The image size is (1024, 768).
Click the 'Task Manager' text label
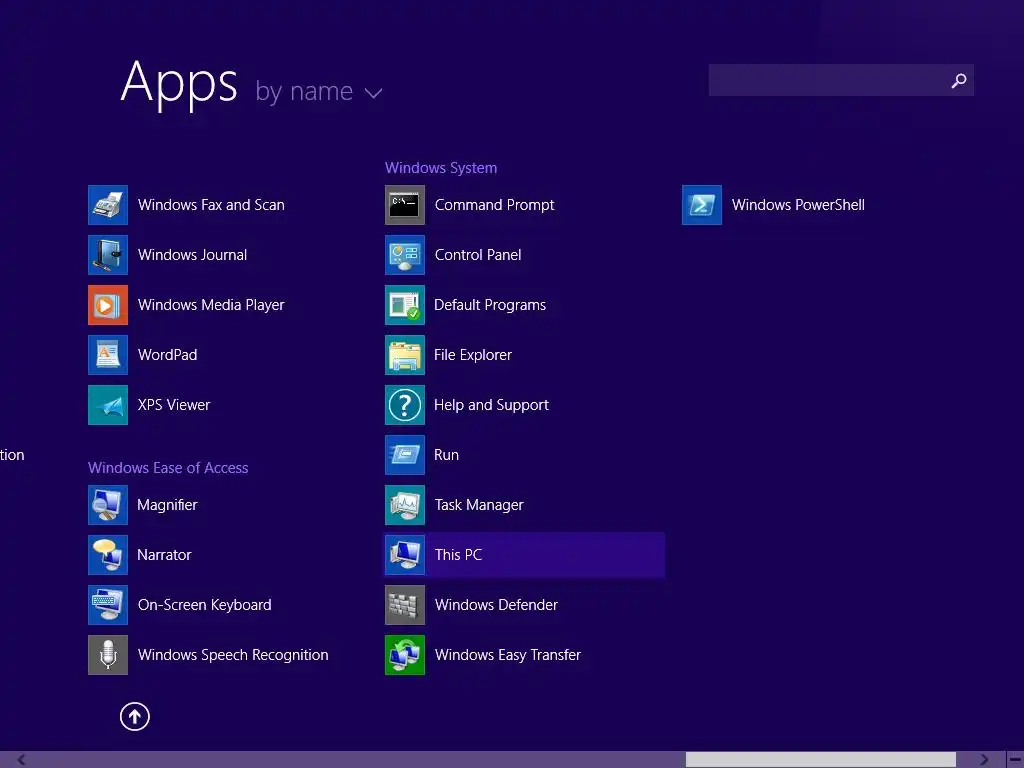[x=479, y=505]
